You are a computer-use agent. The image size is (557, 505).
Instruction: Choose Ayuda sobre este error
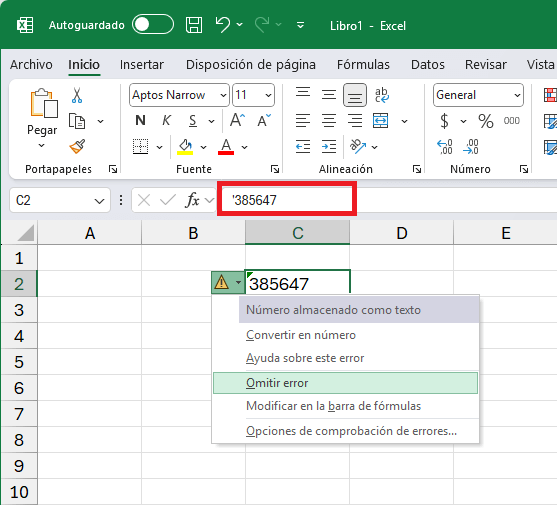tap(305, 358)
